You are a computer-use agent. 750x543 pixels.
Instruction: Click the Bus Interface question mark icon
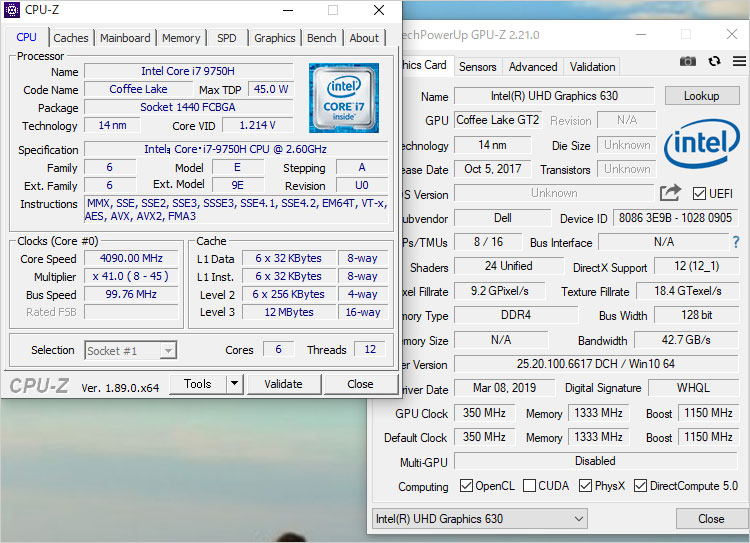coord(736,242)
